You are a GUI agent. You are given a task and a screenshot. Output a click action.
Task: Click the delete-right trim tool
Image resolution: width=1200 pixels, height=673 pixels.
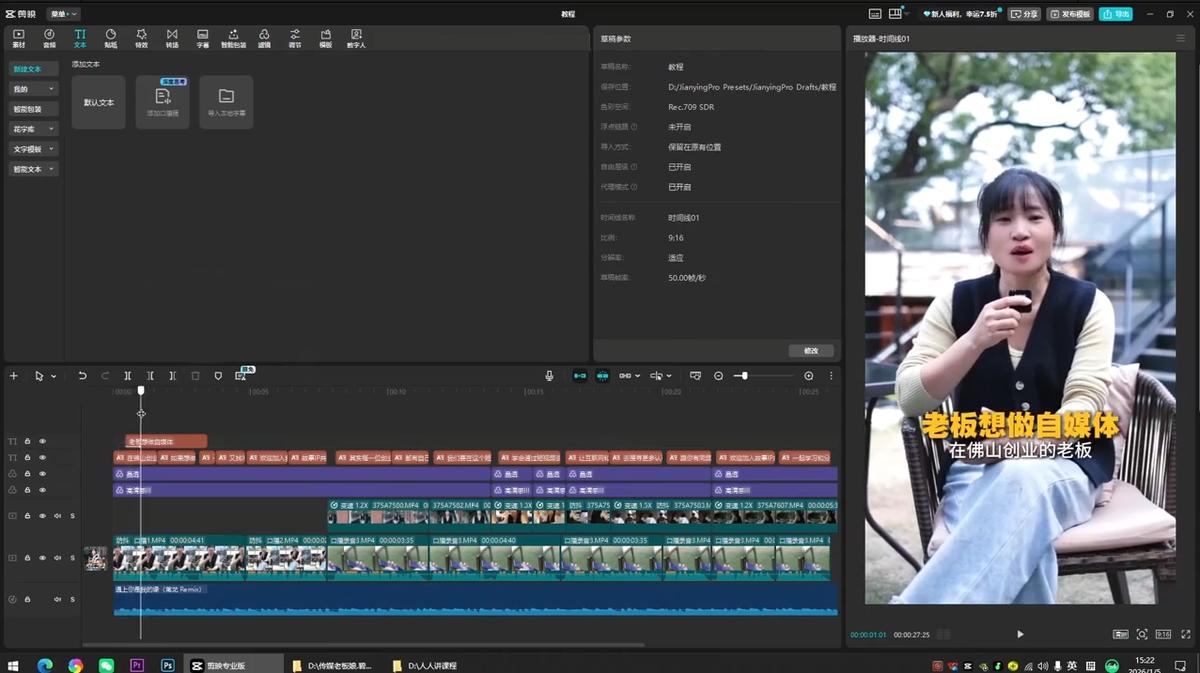coord(173,376)
